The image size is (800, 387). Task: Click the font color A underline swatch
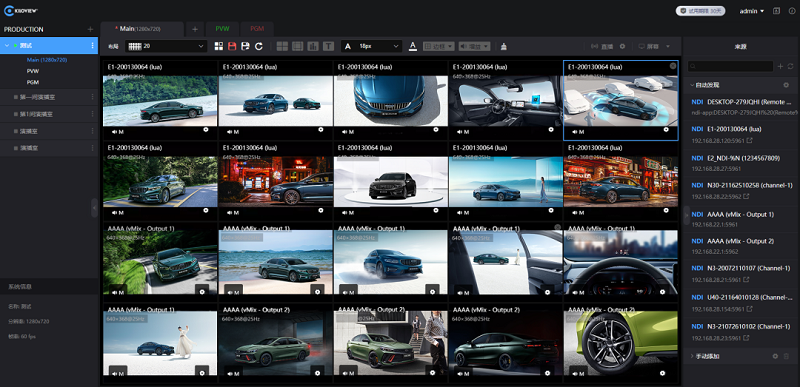(413, 46)
